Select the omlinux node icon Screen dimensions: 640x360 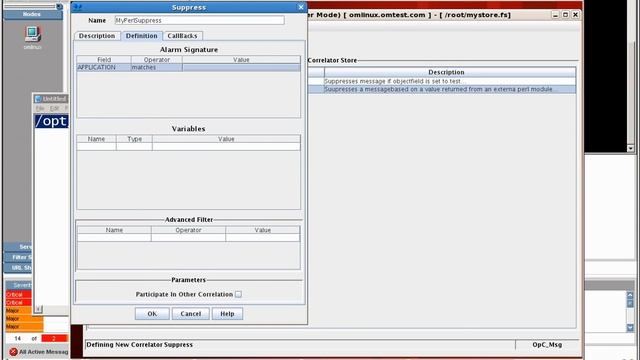(32, 34)
